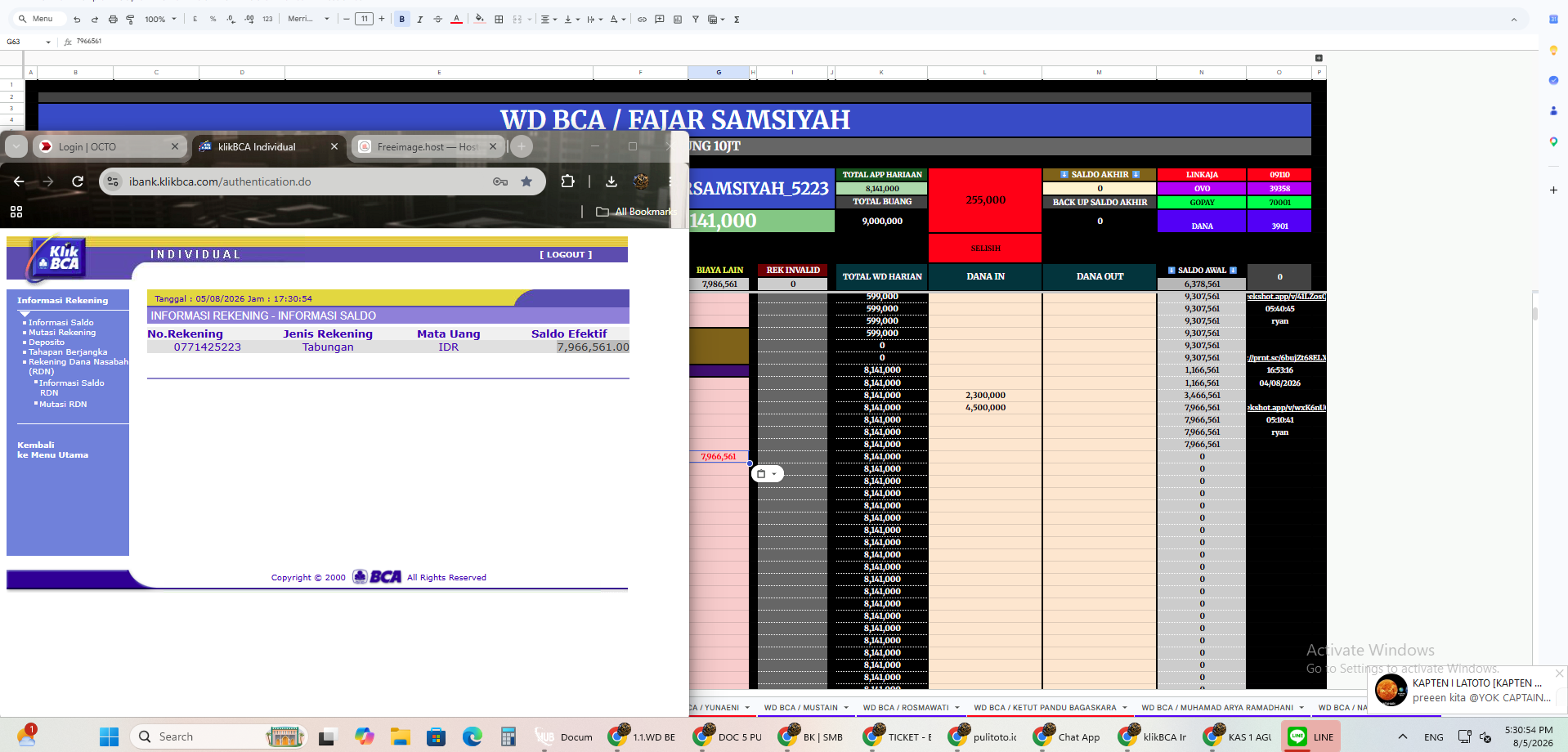1568x752 pixels.
Task: Click the redo icon in spreadsheet toolbar
Action: pos(95,19)
